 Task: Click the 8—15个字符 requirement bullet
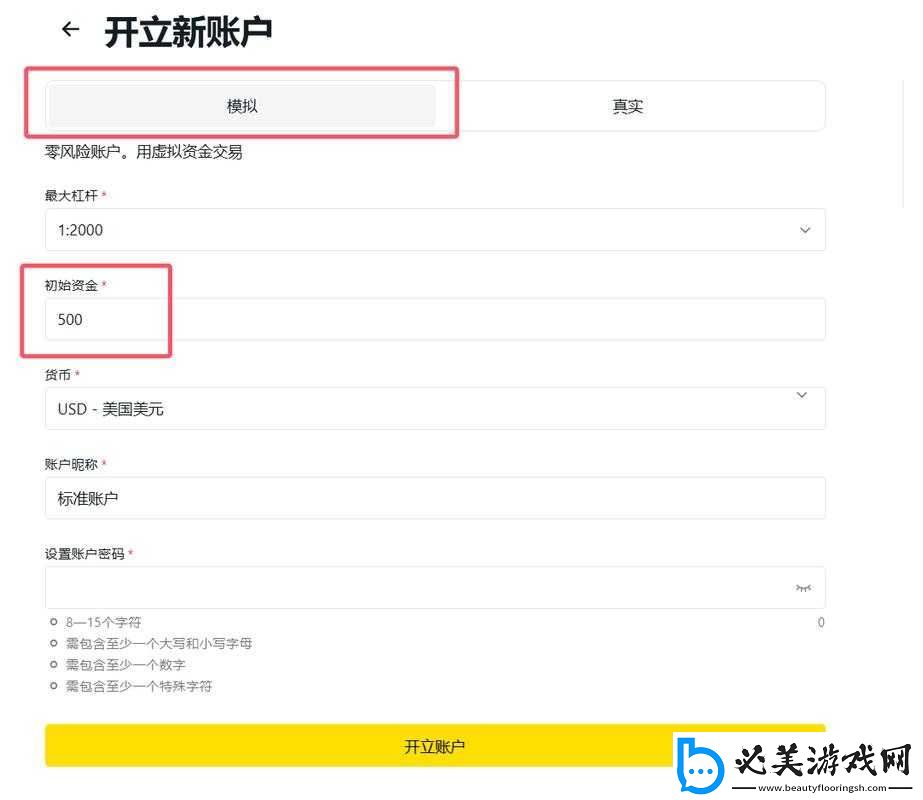coord(54,623)
